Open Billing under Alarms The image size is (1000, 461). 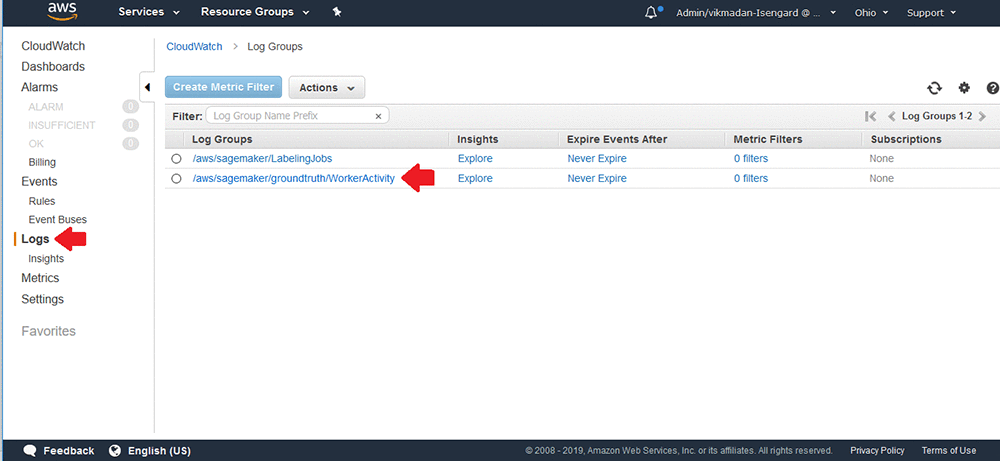[42, 162]
